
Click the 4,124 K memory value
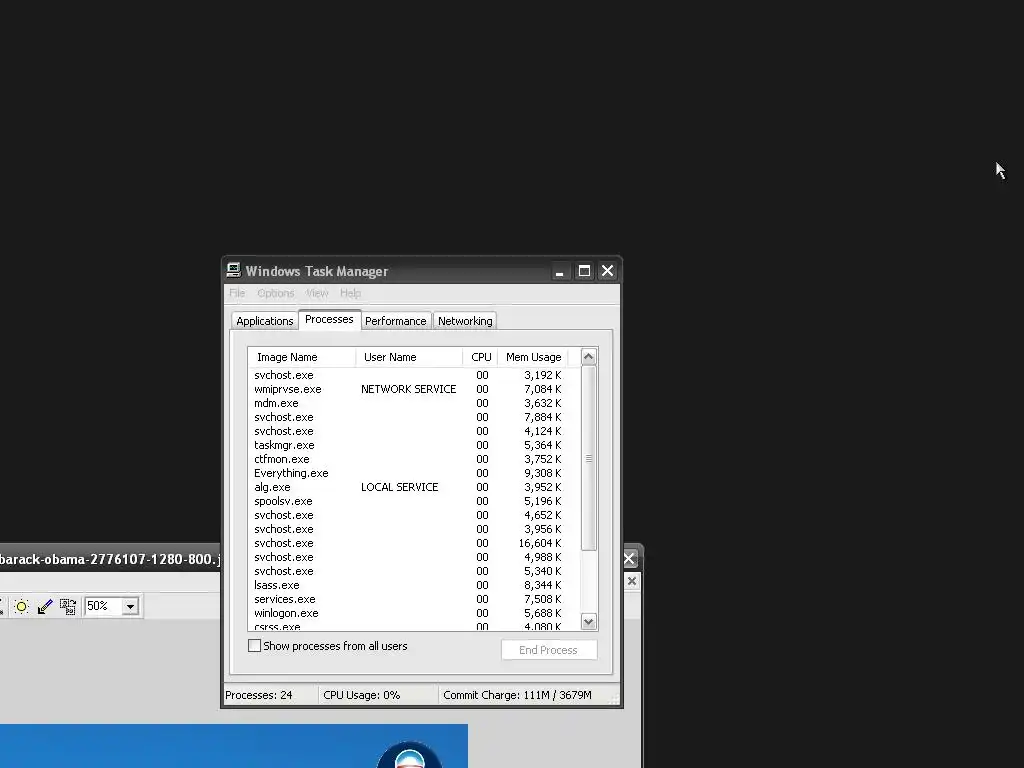[x=543, y=432]
